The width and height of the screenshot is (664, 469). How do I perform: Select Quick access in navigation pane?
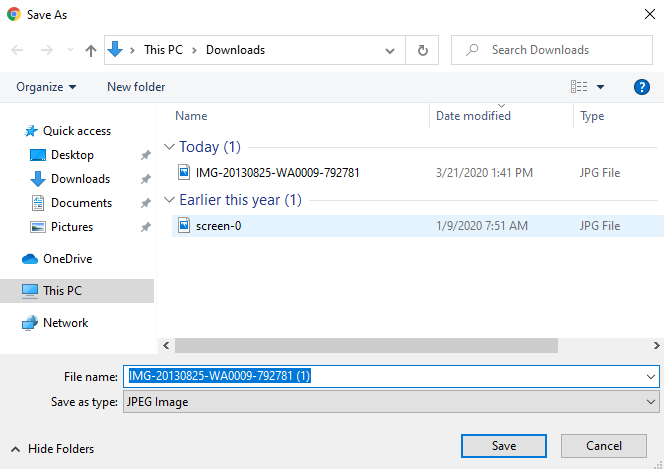pyautogui.click(x=77, y=131)
